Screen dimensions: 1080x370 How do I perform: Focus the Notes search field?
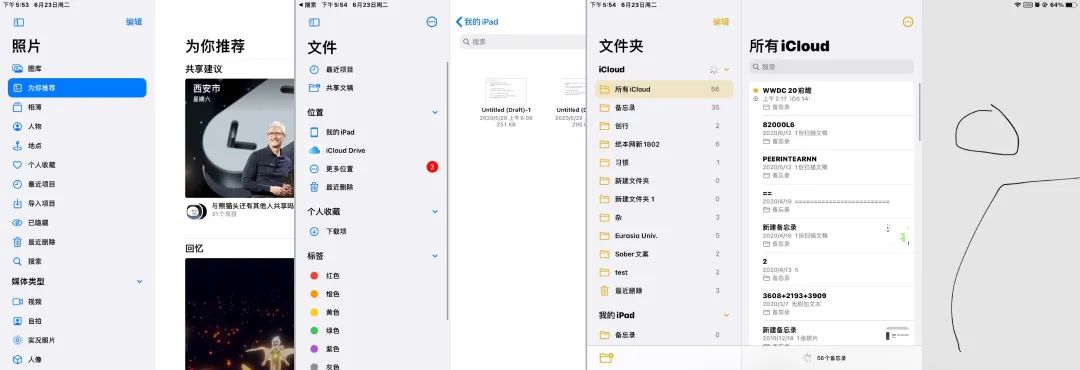click(x=831, y=67)
